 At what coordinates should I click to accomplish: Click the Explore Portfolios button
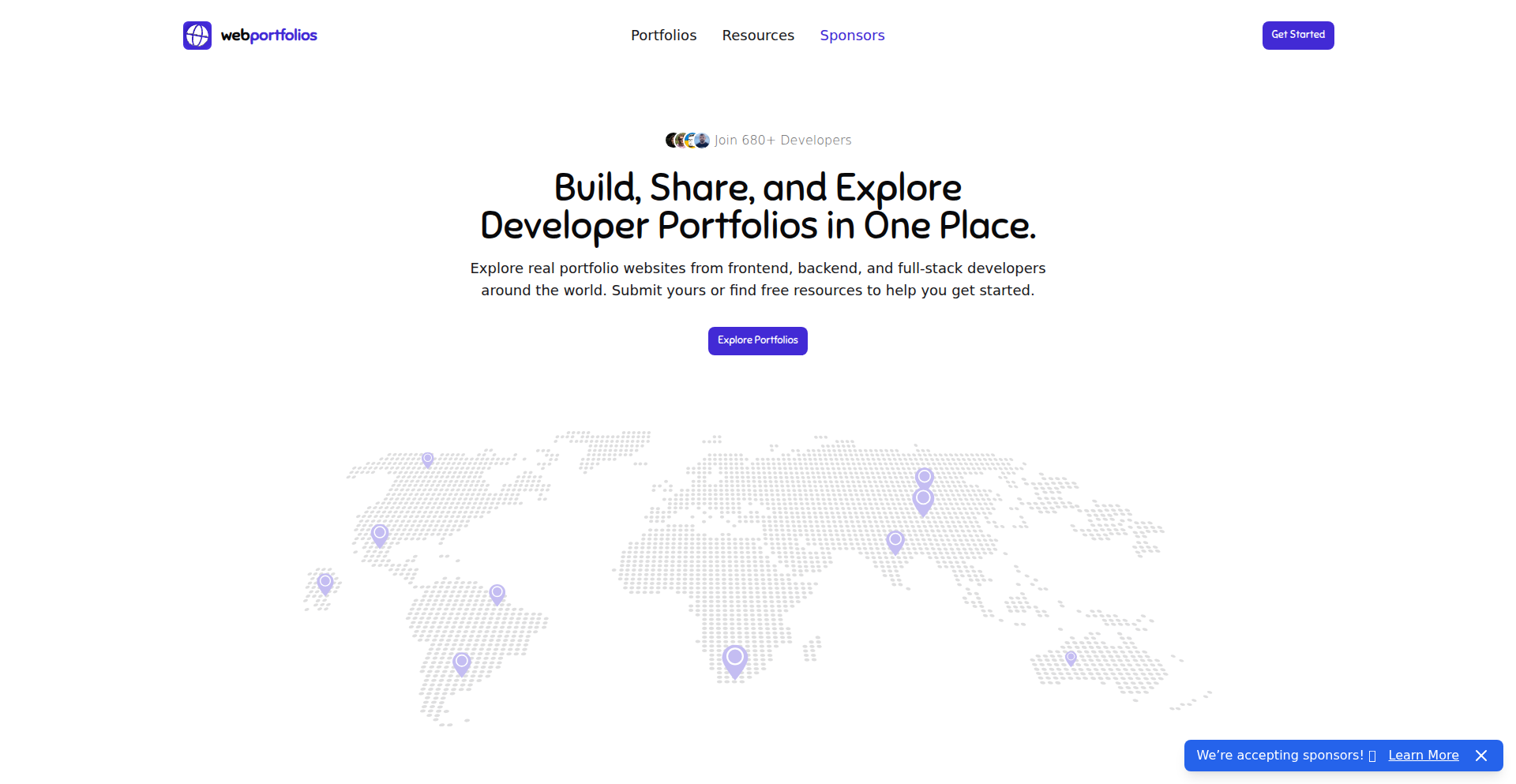[x=758, y=341]
